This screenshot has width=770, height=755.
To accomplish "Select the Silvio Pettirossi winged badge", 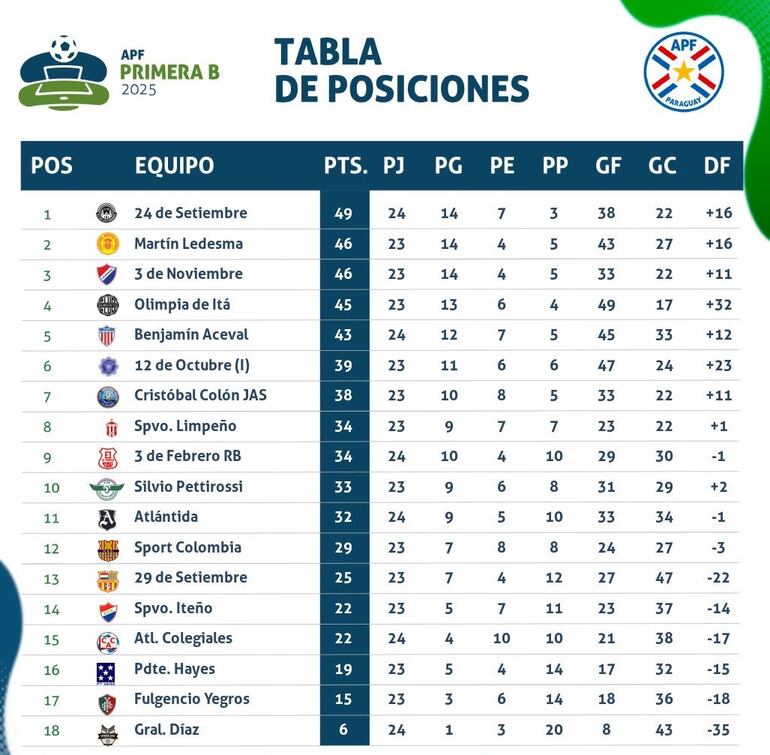I will coord(106,488).
